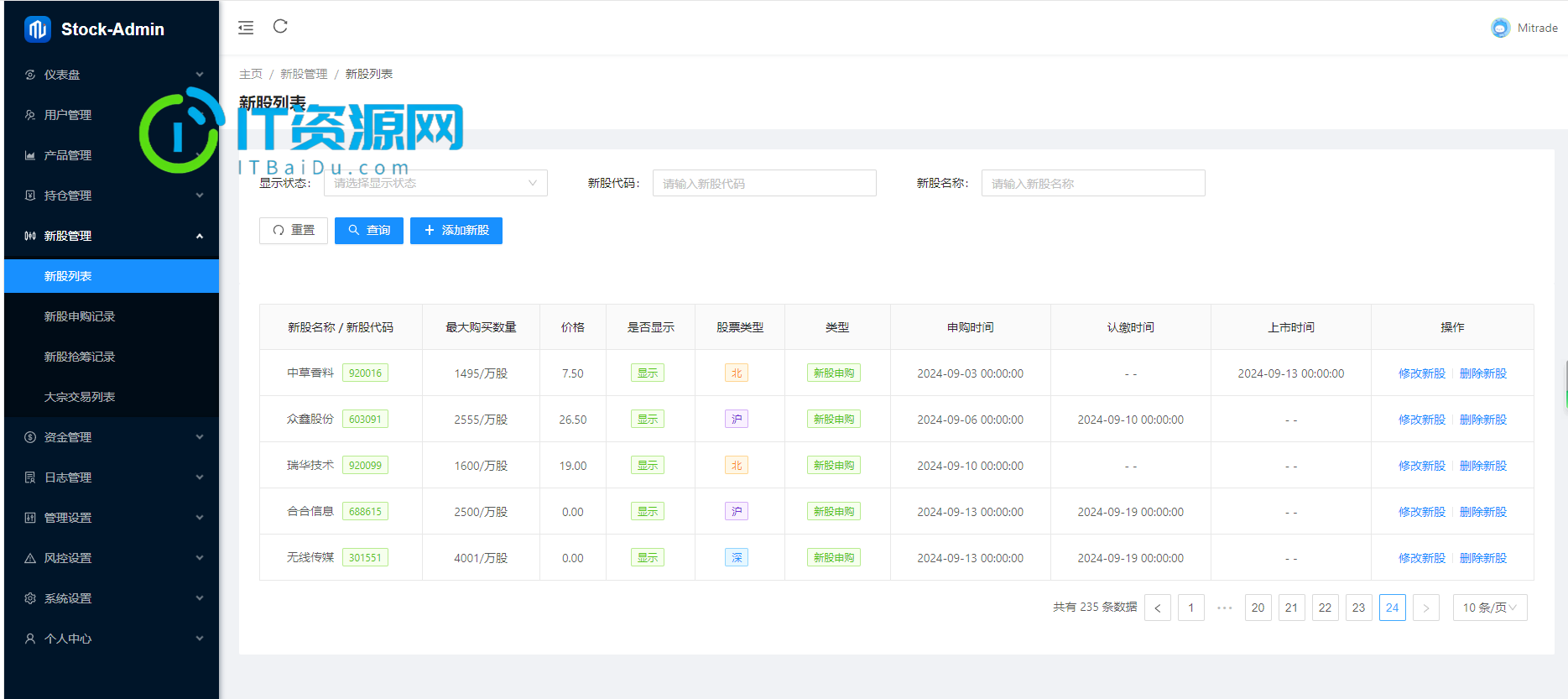
Task: Expand the 持仓管理 menu chevron
Action: tap(200, 196)
